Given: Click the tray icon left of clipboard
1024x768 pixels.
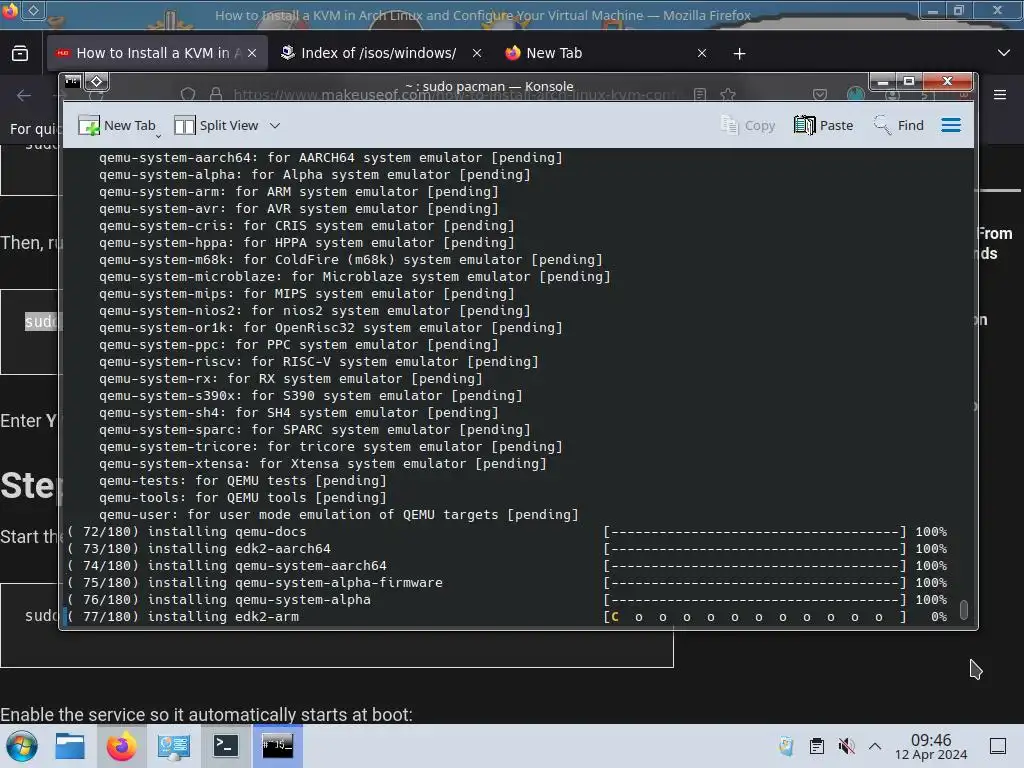Looking at the screenshot, I should click(x=786, y=746).
